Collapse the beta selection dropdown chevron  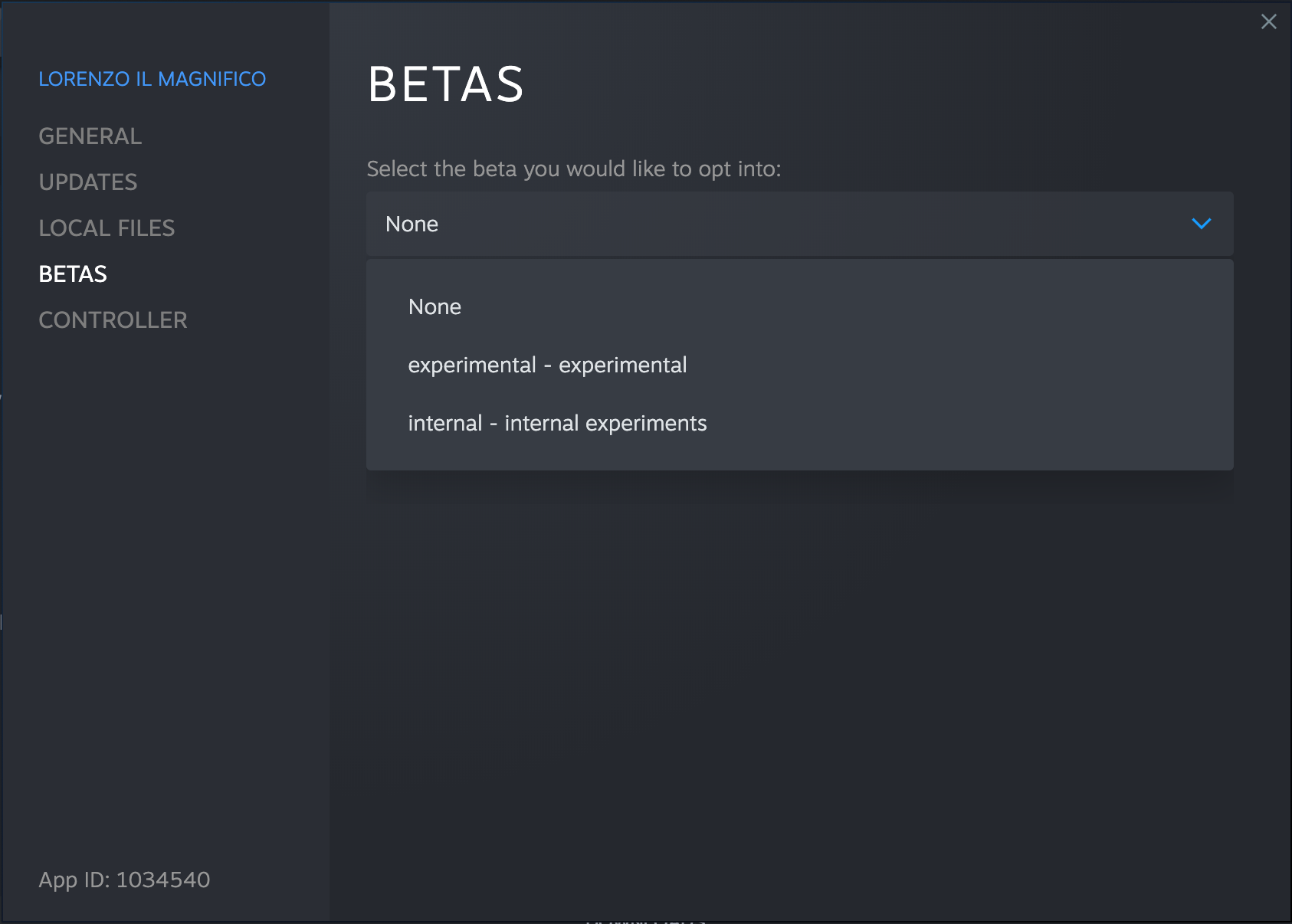point(1201,224)
